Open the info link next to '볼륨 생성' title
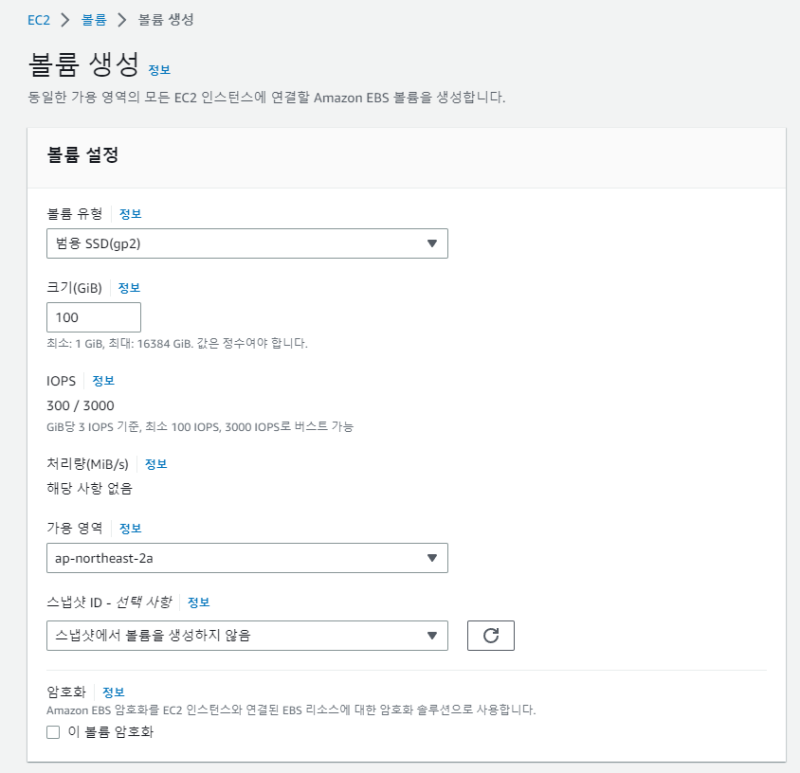Image resolution: width=800 pixels, height=773 pixels. click(x=159, y=70)
